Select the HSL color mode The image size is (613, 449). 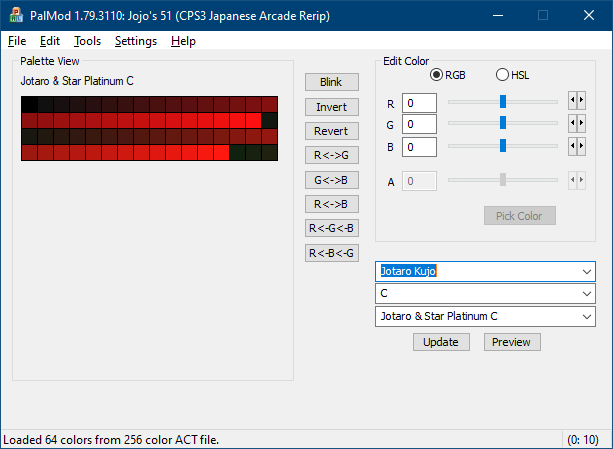click(x=503, y=75)
